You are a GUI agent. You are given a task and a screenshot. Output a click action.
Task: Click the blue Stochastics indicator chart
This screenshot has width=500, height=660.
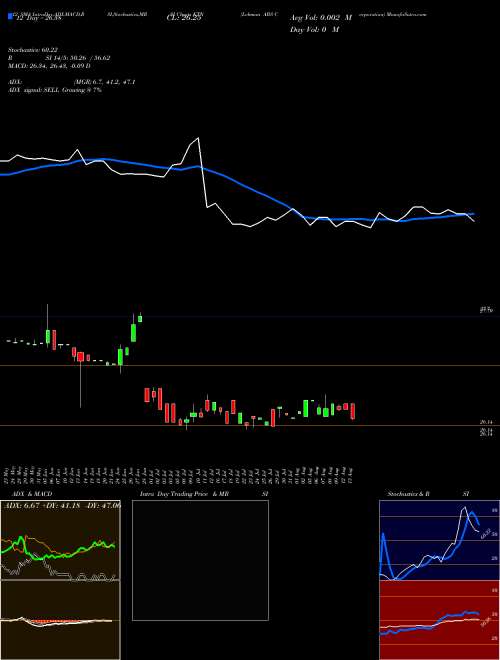click(x=439, y=540)
